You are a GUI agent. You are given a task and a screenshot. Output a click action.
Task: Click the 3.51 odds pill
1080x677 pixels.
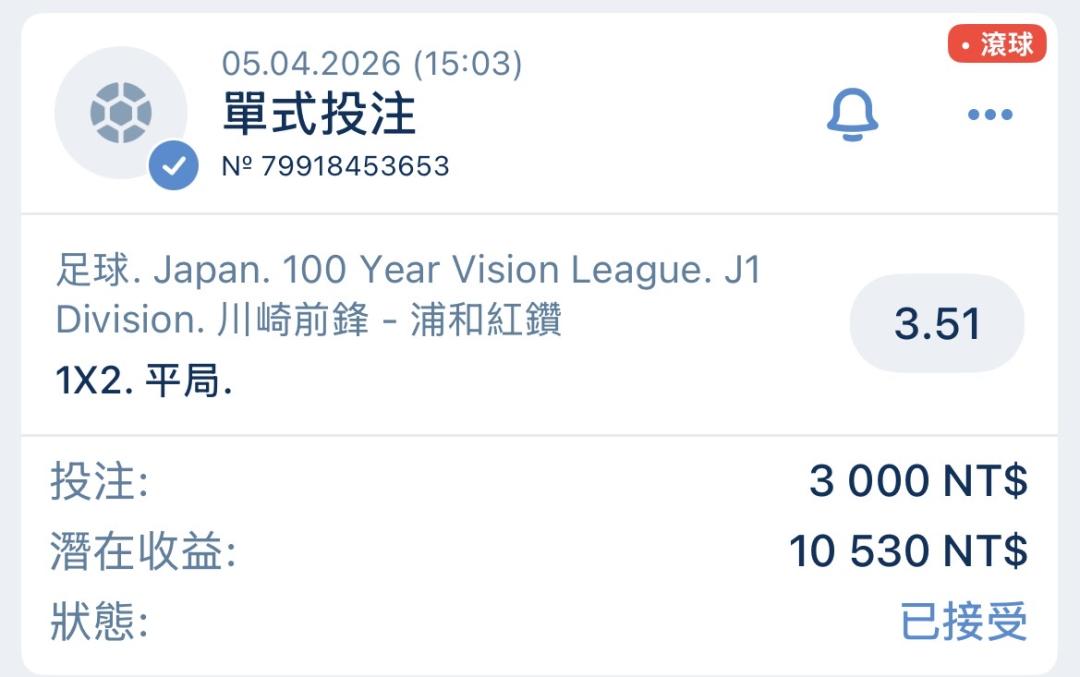pyautogui.click(x=937, y=324)
